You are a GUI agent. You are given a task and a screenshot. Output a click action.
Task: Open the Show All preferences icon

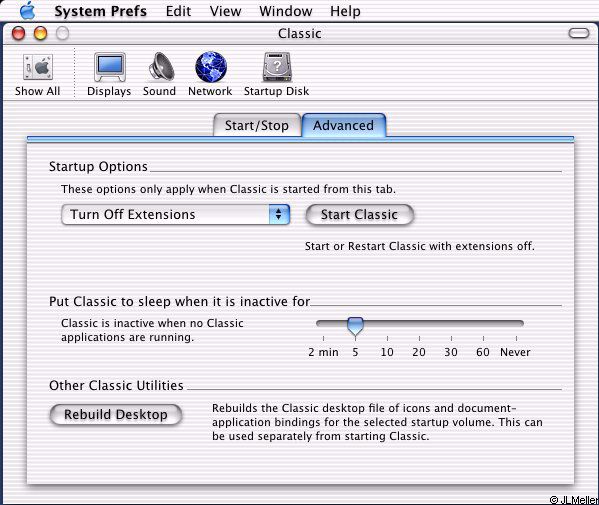click(x=38, y=67)
